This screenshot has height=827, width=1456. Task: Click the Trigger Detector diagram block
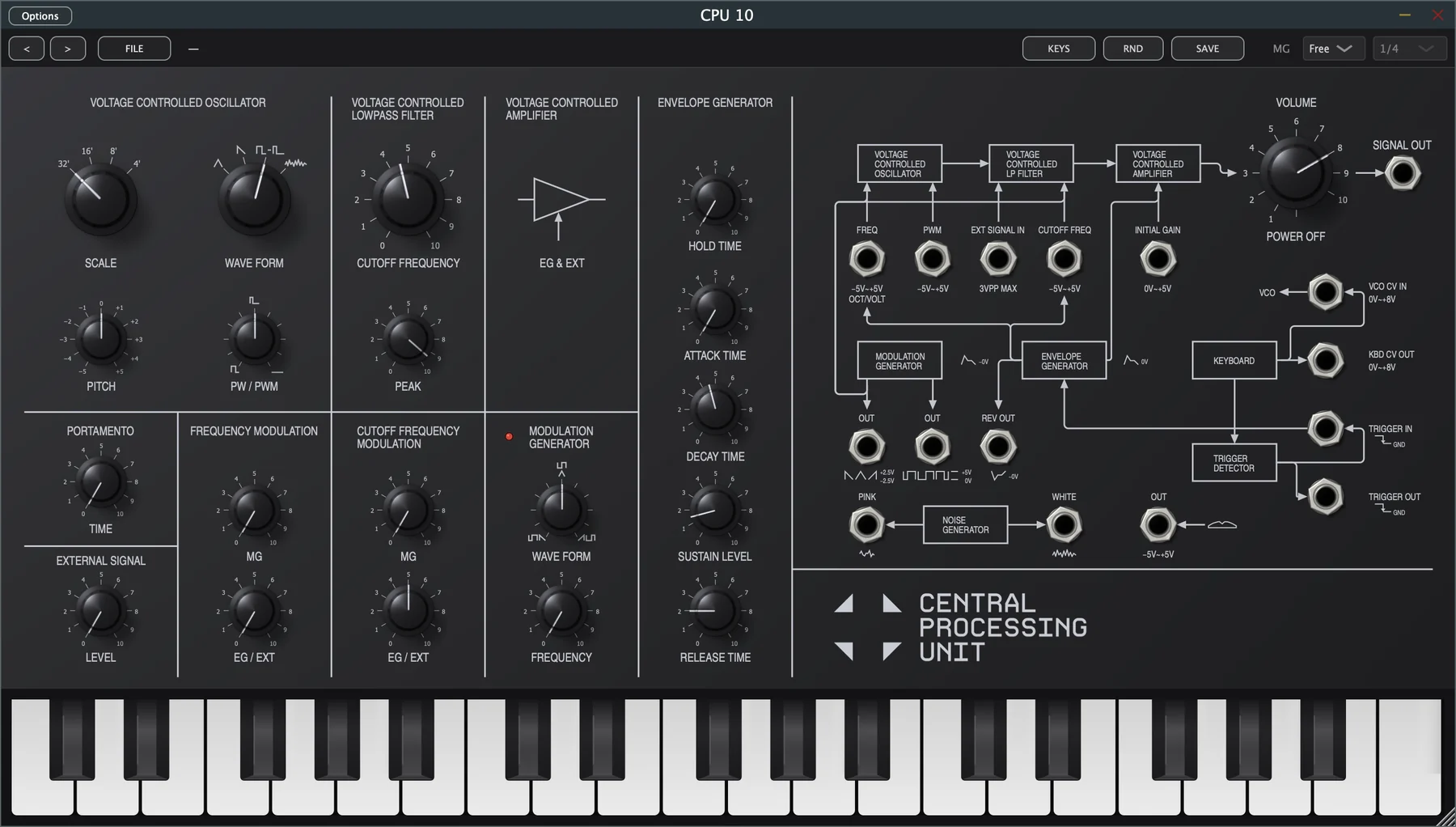click(x=1234, y=463)
